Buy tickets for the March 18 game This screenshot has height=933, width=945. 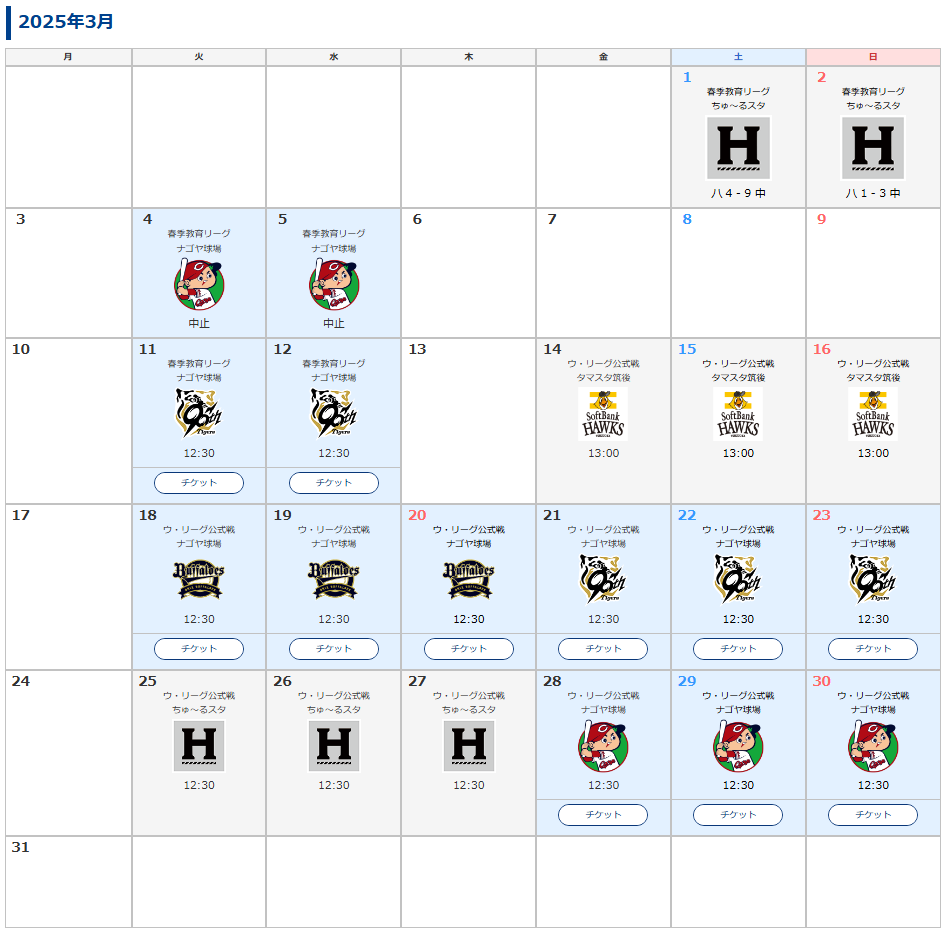click(x=199, y=649)
